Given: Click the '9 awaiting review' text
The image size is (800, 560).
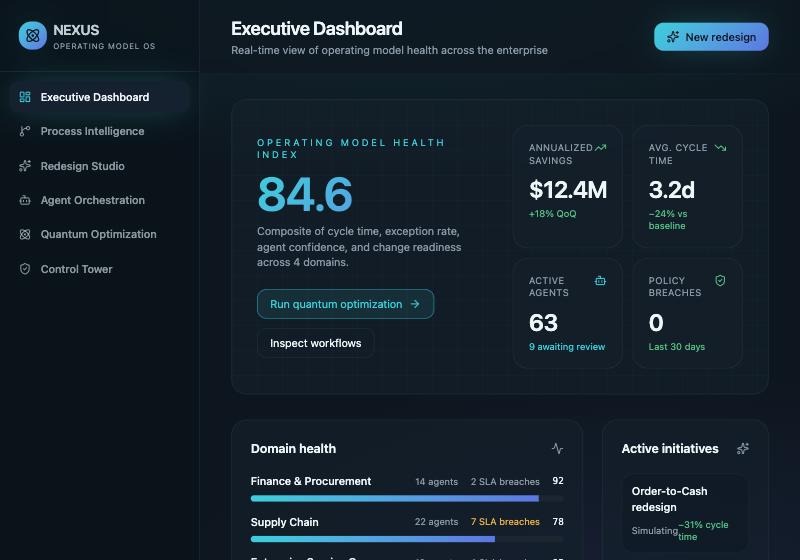Looking at the screenshot, I should [567, 346].
